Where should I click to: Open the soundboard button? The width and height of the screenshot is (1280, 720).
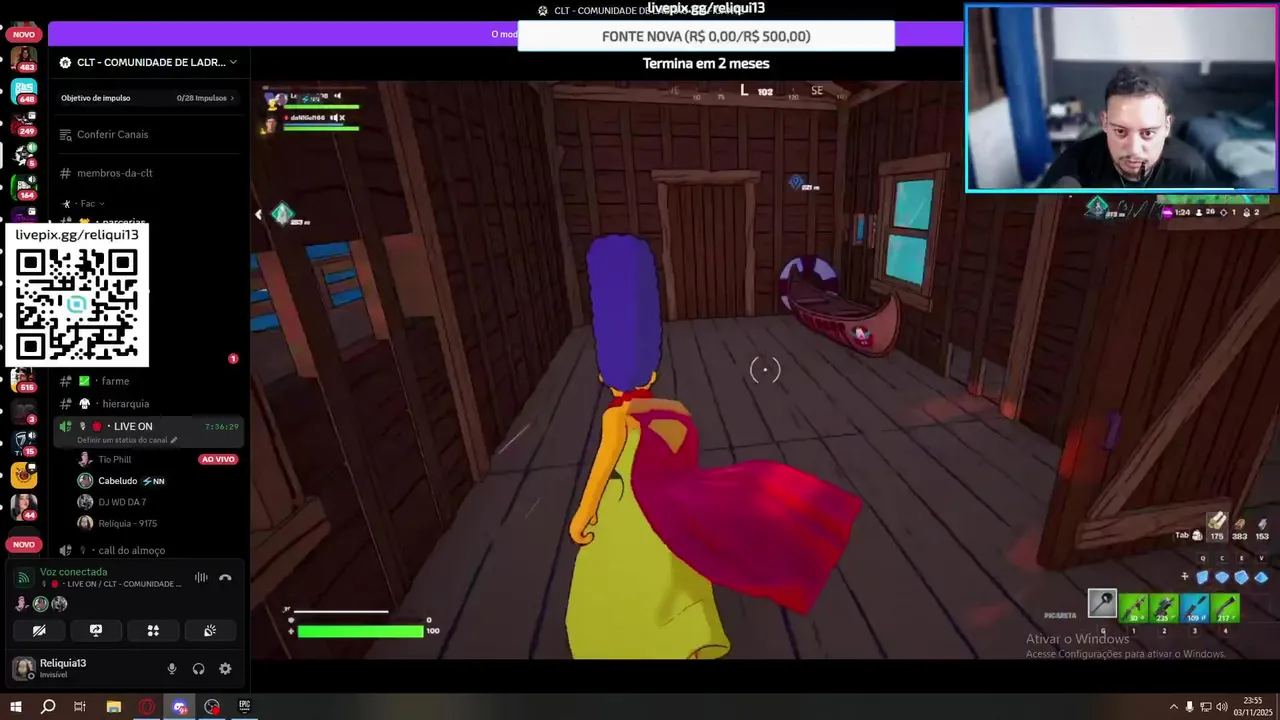click(x=210, y=630)
